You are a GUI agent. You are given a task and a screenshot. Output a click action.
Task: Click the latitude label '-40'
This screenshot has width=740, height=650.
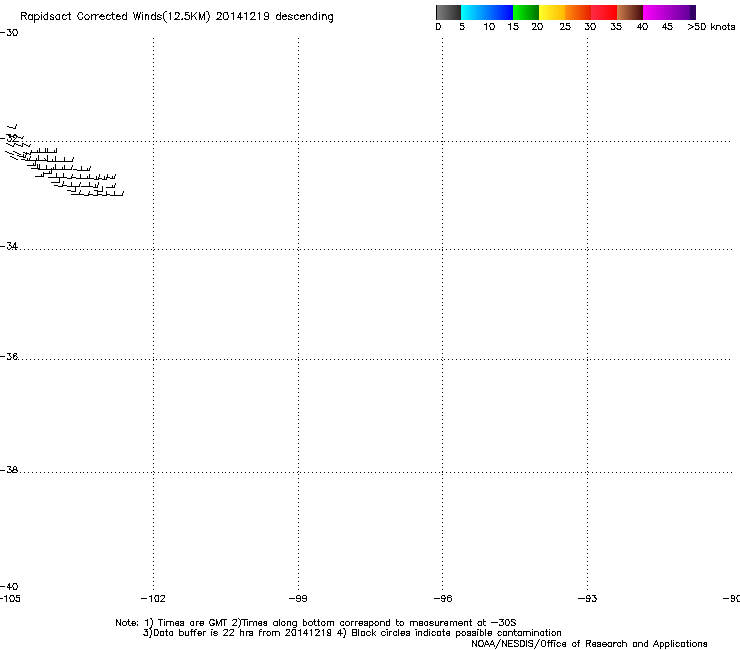point(9,587)
